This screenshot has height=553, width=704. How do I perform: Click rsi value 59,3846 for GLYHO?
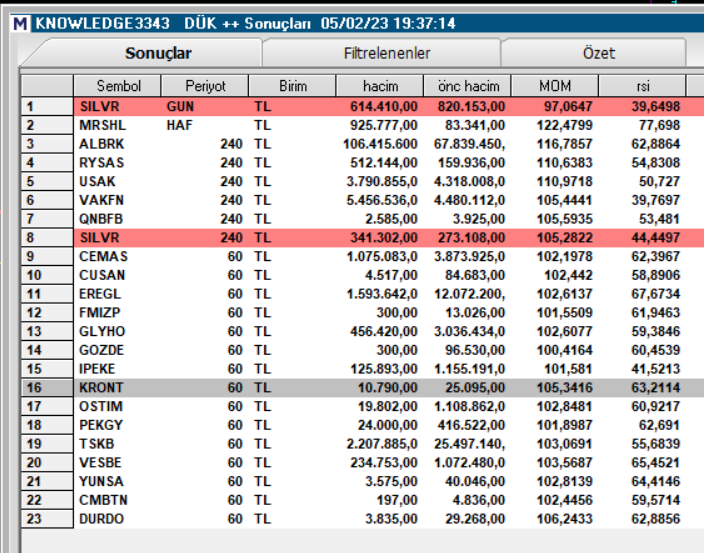656,331
